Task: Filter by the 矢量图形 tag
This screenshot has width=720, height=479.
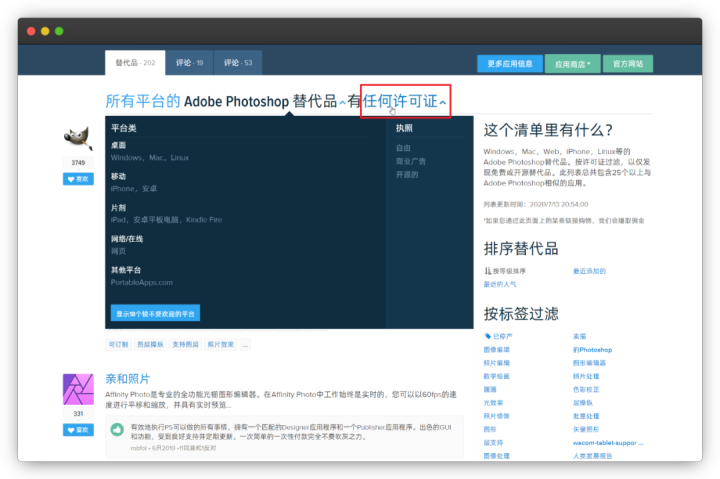Action: point(585,429)
